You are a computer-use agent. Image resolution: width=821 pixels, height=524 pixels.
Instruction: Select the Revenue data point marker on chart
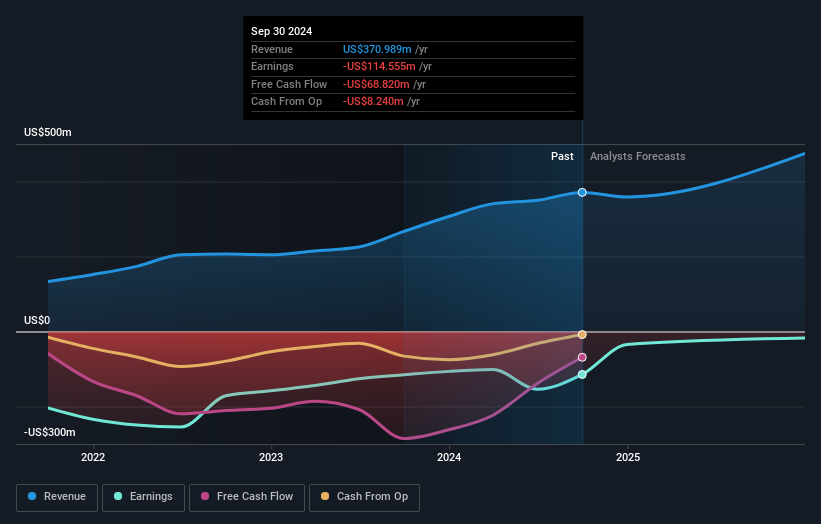(x=582, y=193)
